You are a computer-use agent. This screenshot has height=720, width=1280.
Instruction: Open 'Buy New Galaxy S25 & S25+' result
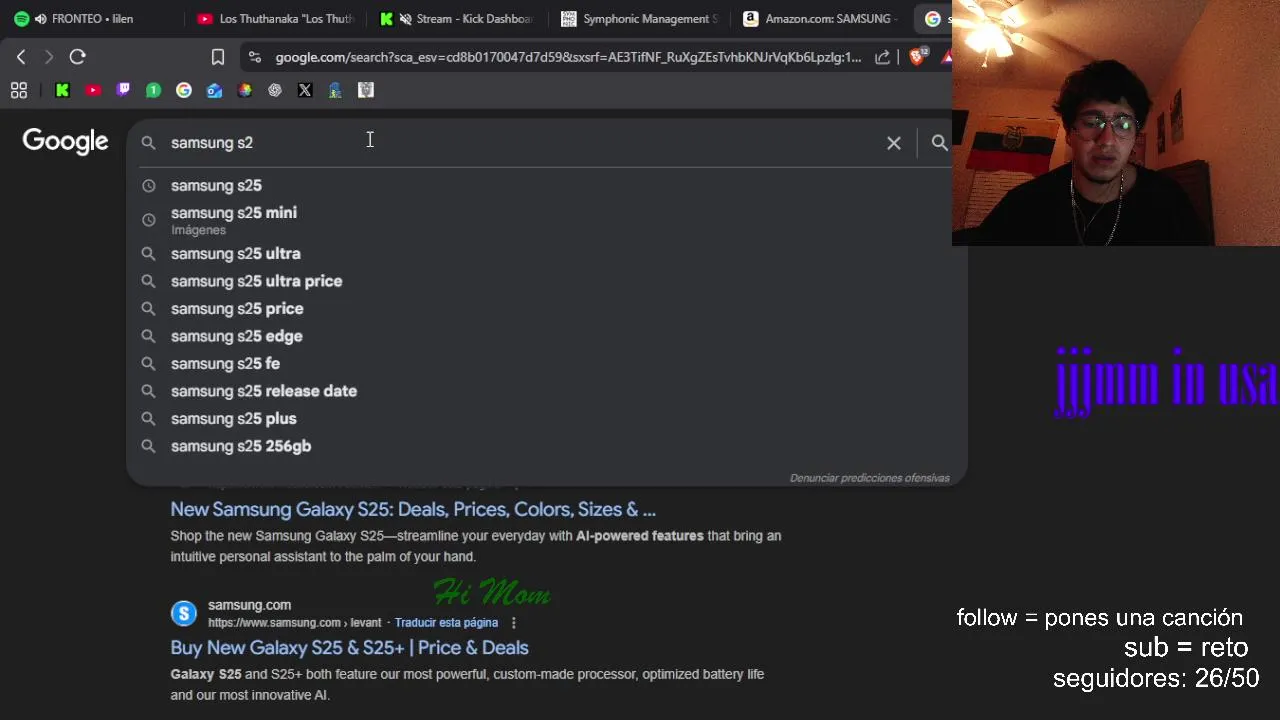click(x=349, y=647)
